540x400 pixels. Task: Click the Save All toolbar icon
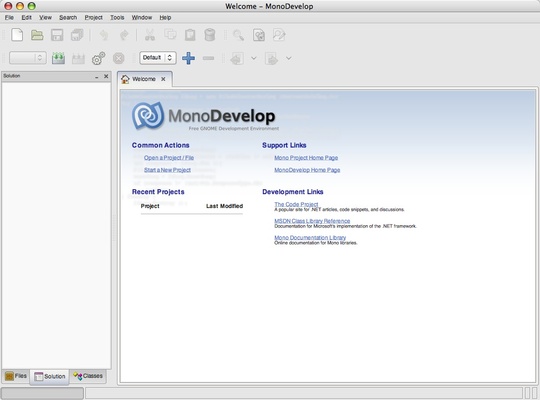tap(77, 35)
